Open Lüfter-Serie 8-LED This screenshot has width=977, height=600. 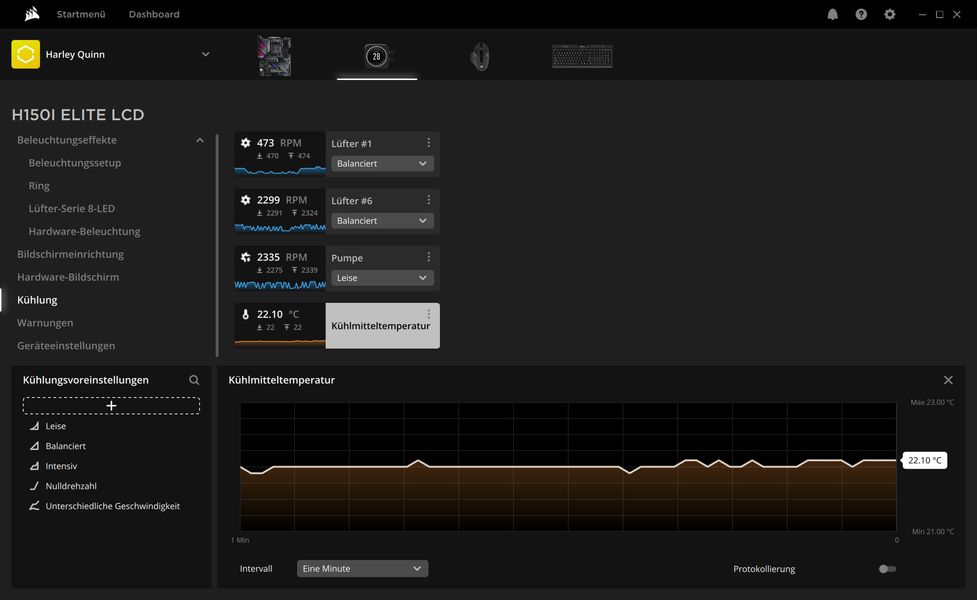(x=72, y=208)
